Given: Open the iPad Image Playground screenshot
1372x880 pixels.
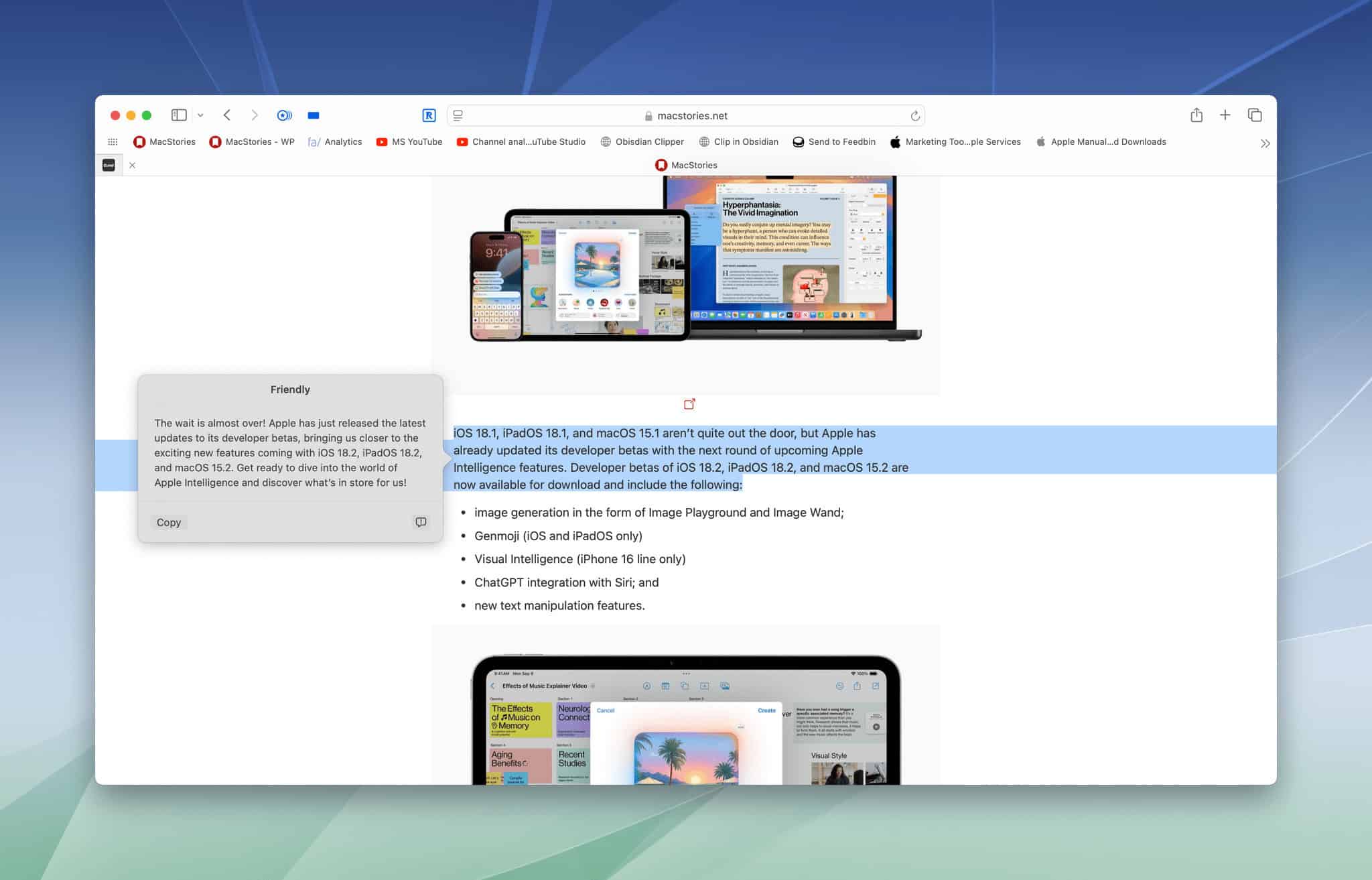Looking at the screenshot, I should (686, 705).
